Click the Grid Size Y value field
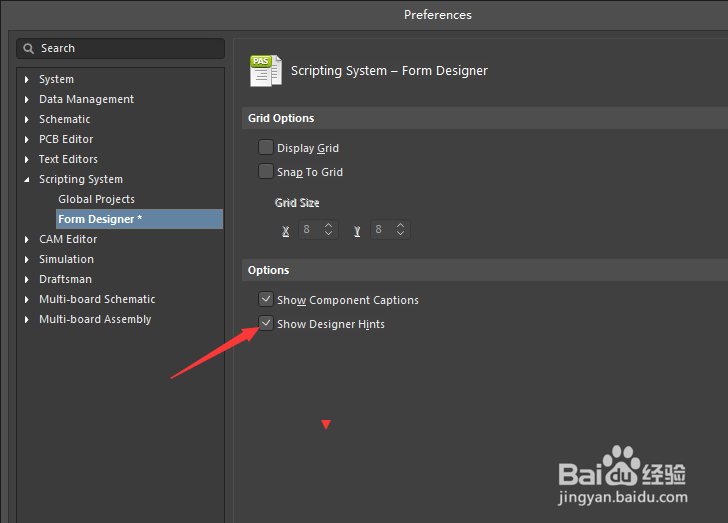Screen dimensions: 728x523 [382, 229]
